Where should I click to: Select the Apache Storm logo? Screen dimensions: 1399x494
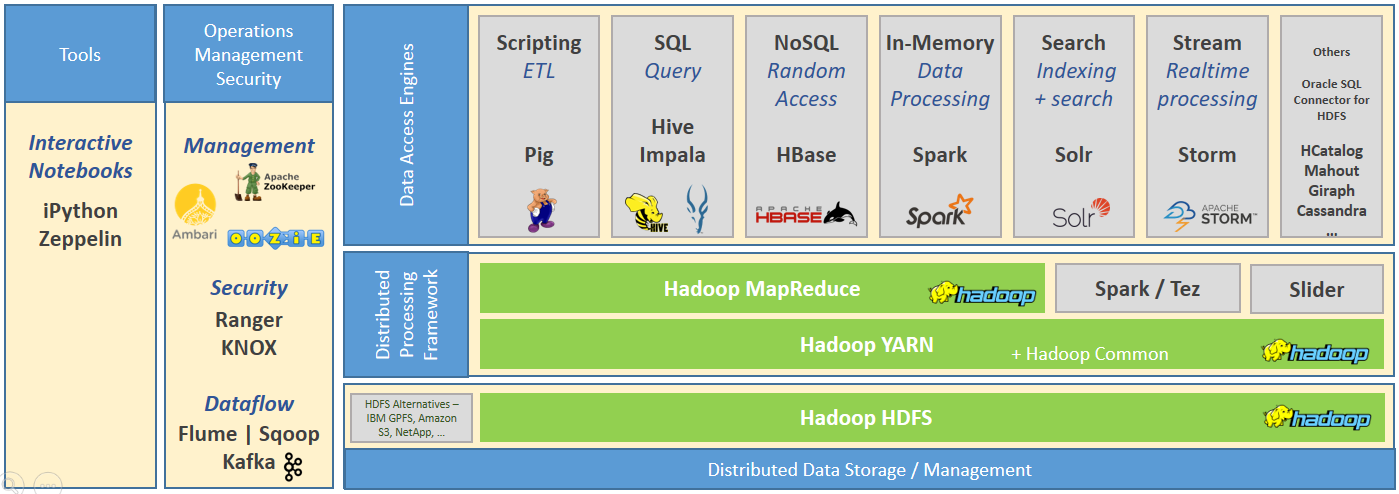tap(1210, 214)
